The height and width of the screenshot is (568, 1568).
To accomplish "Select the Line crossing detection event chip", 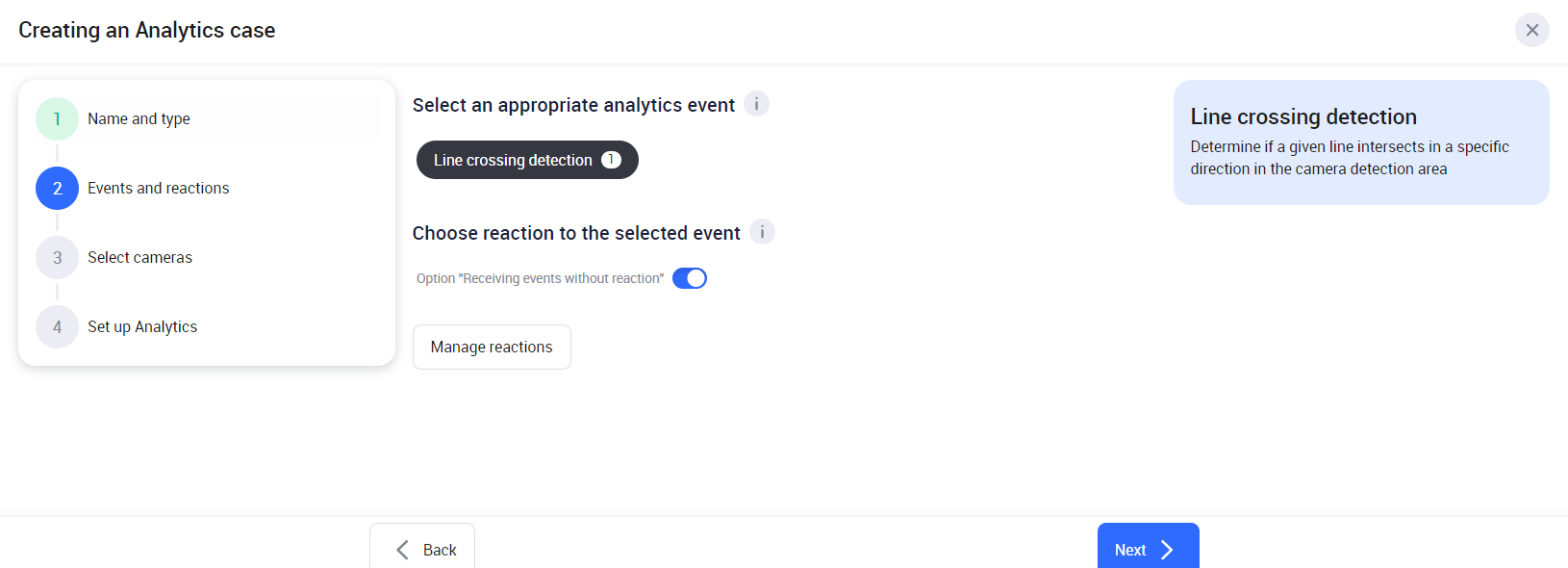I will (x=512, y=160).
